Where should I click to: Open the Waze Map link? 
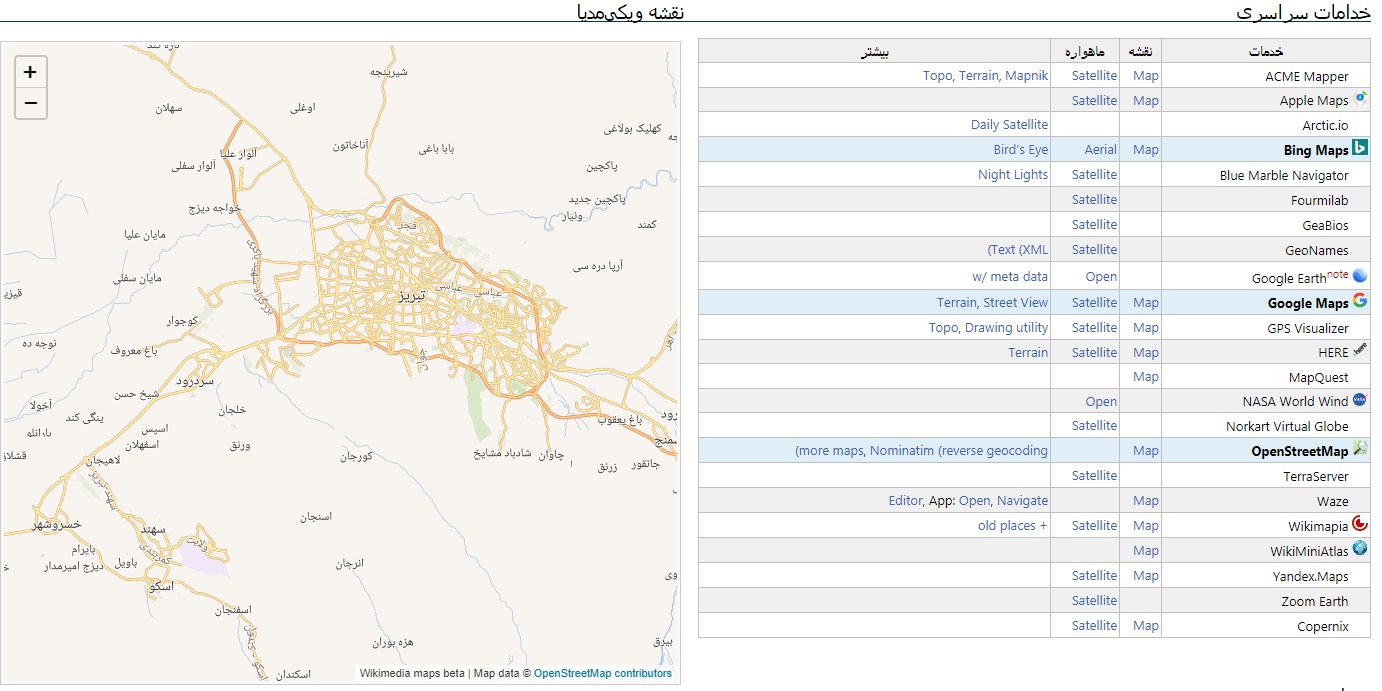pos(1146,501)
